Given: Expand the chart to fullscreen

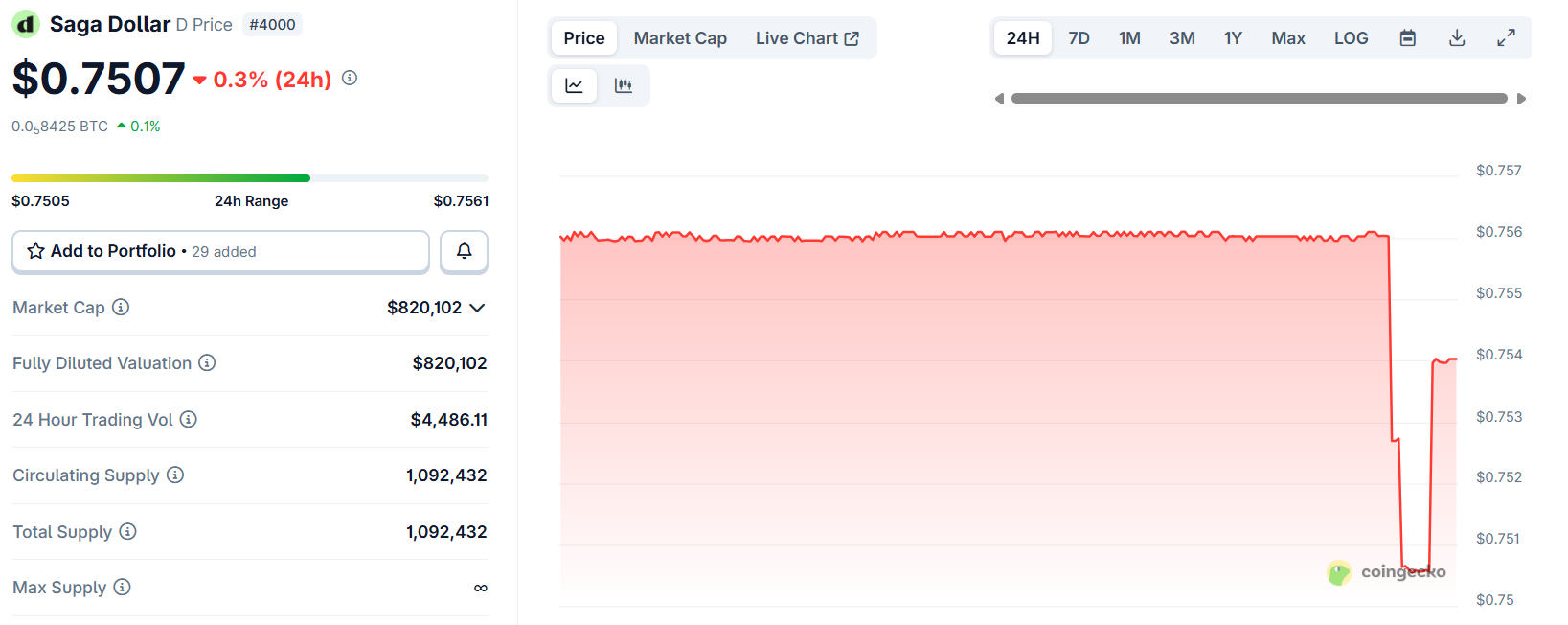Looking at the screenshot, I should pyautogui.click(x=1506, y=38).
